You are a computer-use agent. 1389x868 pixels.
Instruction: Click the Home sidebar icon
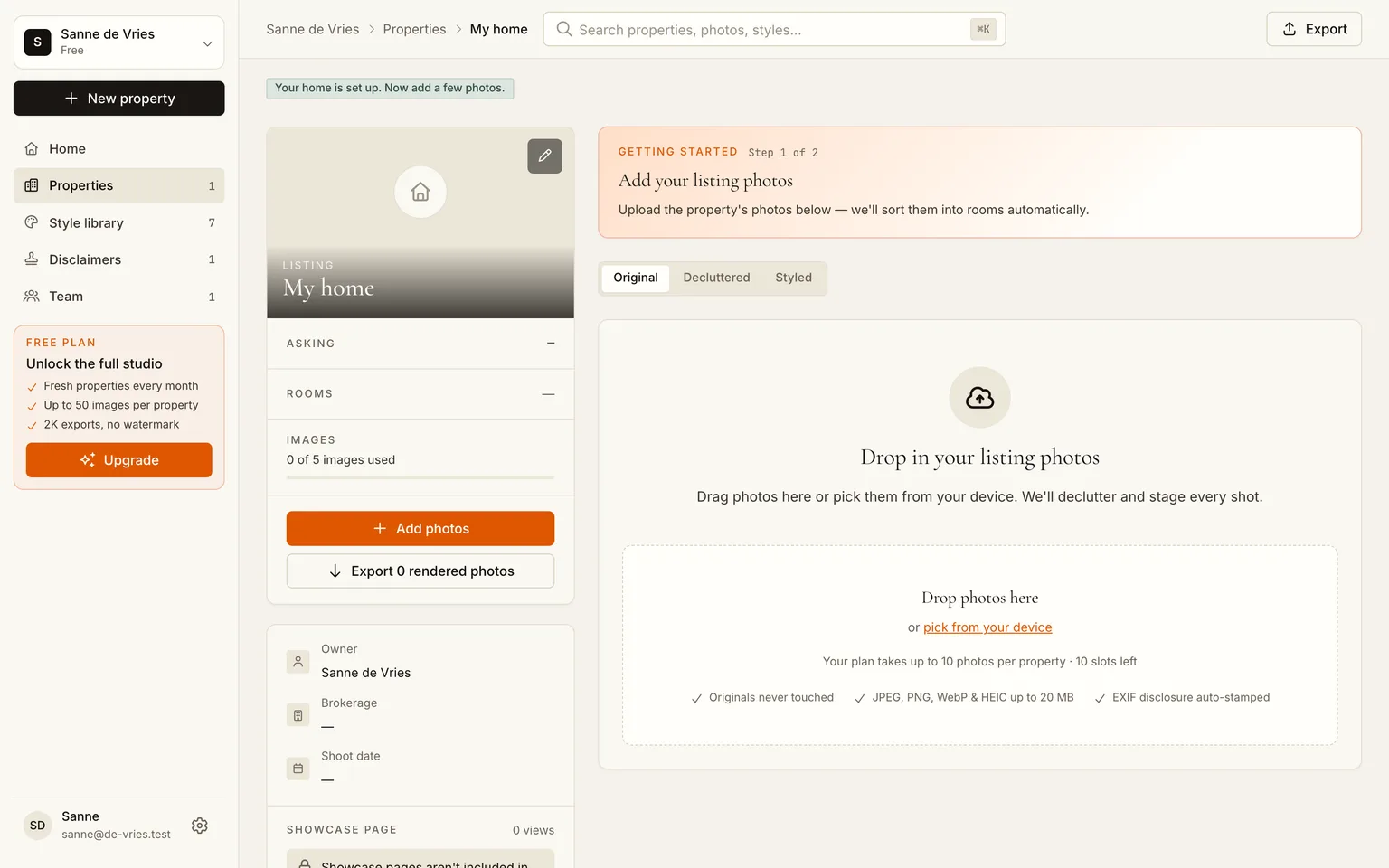32,148
